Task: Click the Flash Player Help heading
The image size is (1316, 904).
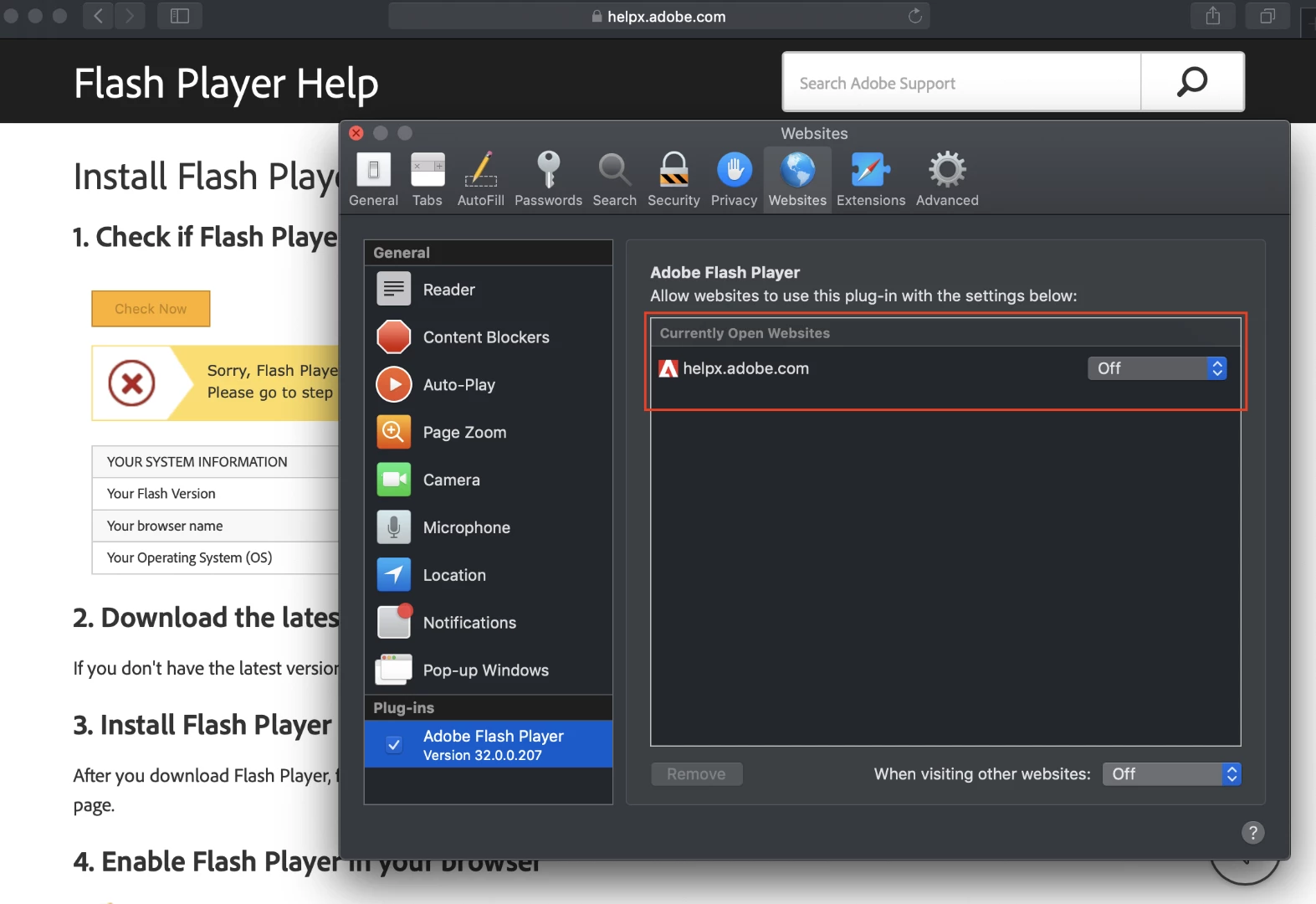Action: click(x=226, y=84)
